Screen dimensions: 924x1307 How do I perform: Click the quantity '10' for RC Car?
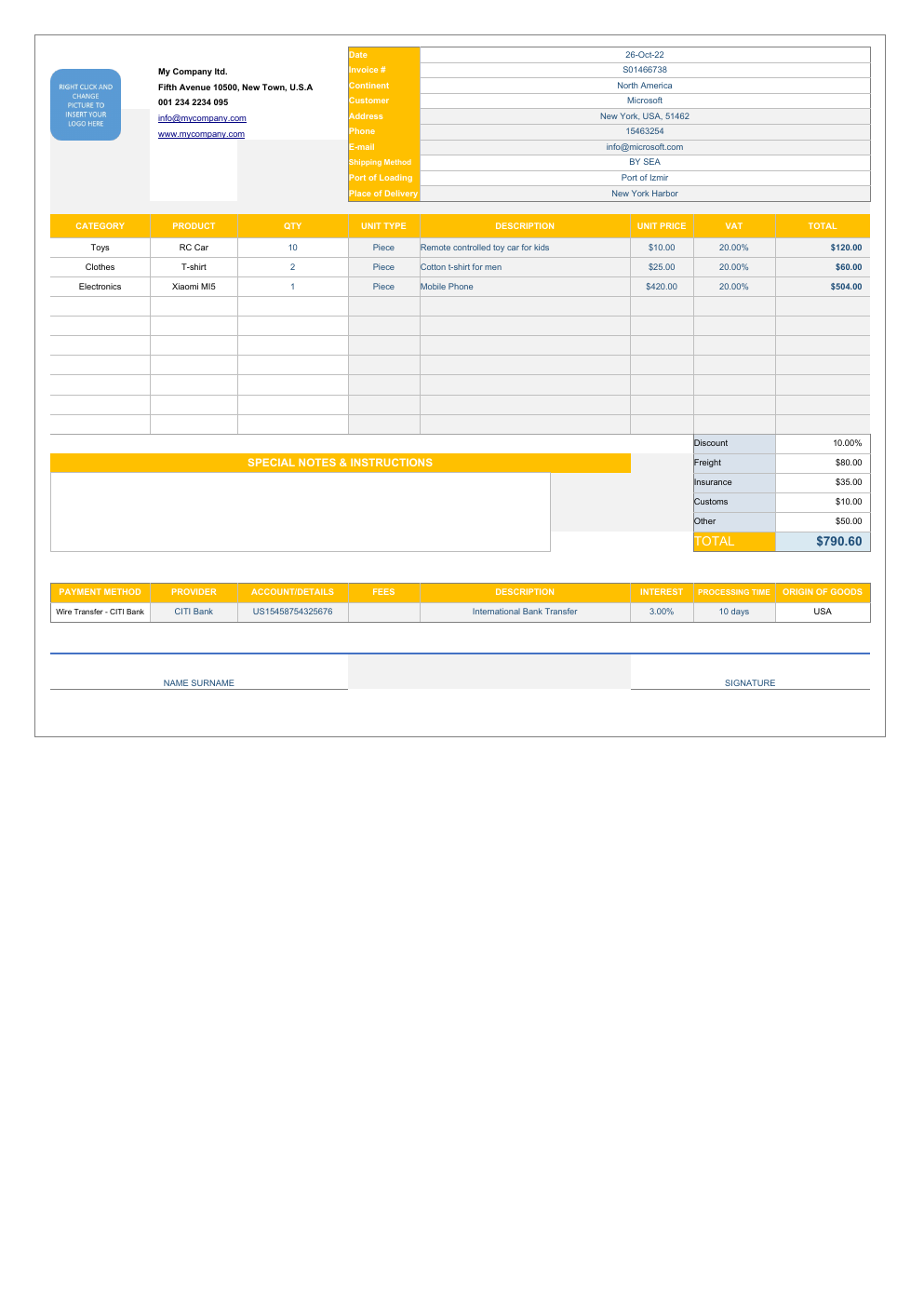pos(292,248)
